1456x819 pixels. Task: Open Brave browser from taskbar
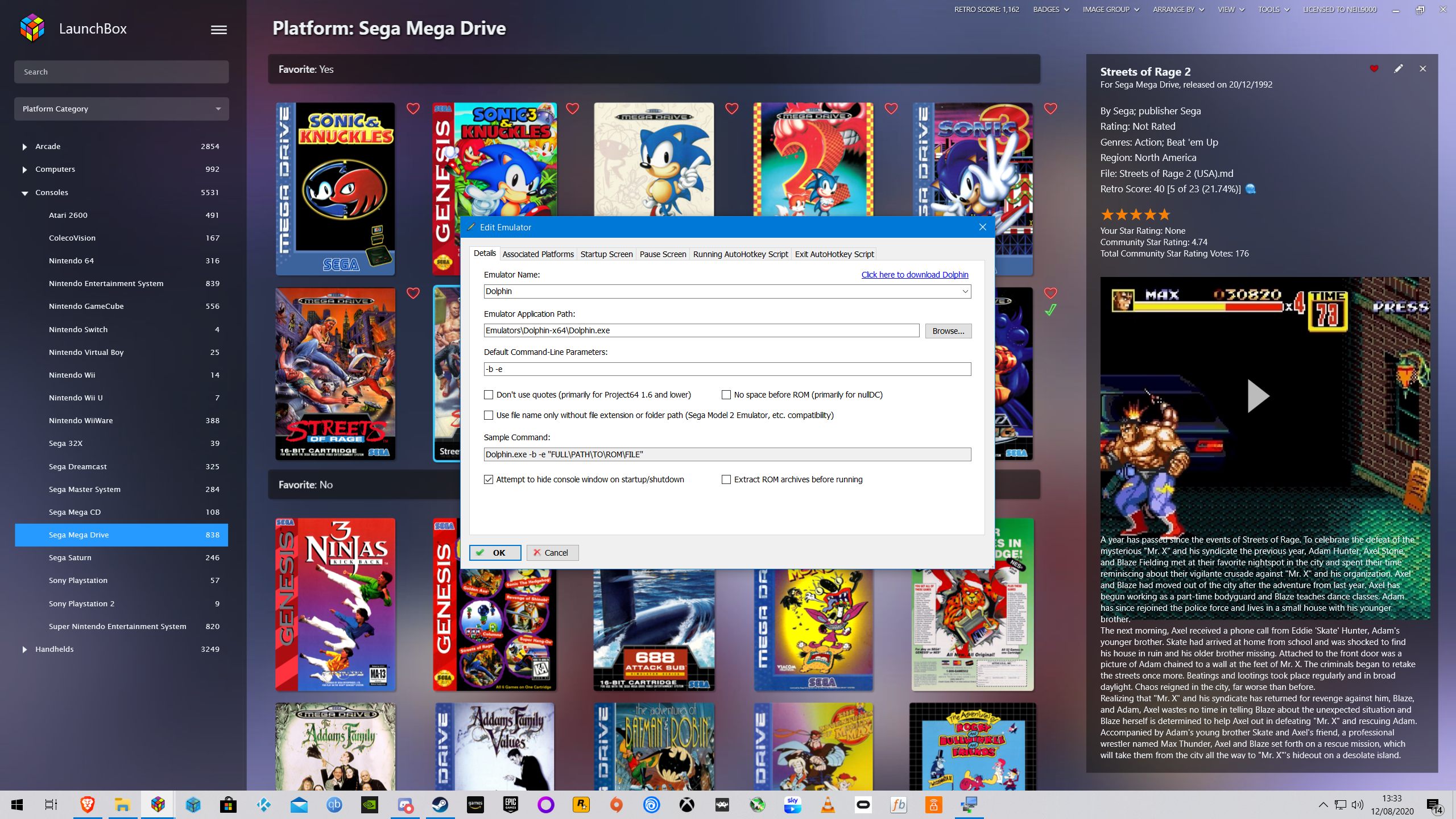[87, 805]
